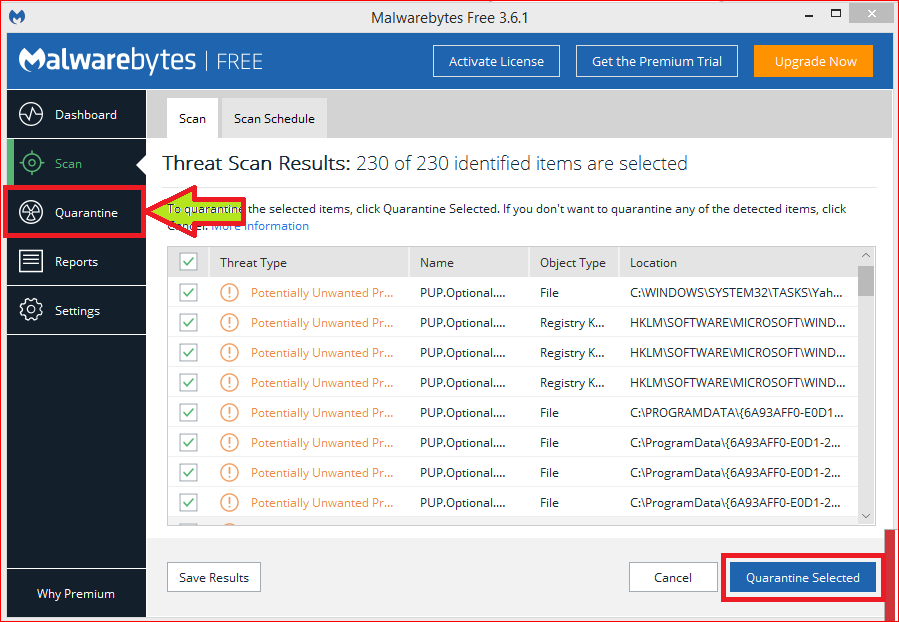
Task: Click warning icon in PROGRAMDATA uppercase row
Action: click(229, 412)
